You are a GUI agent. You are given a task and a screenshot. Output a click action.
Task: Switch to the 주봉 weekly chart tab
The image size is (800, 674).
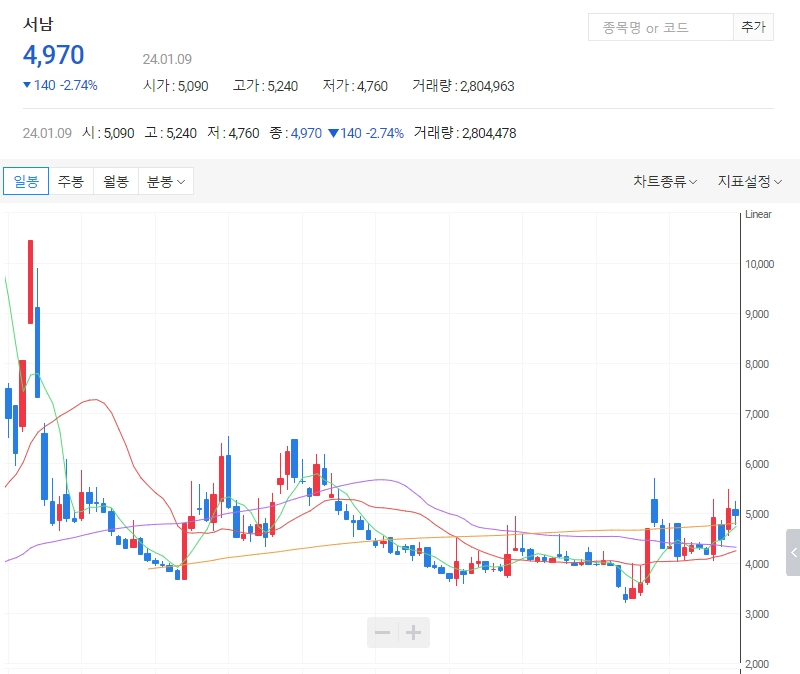click(71, 181)
